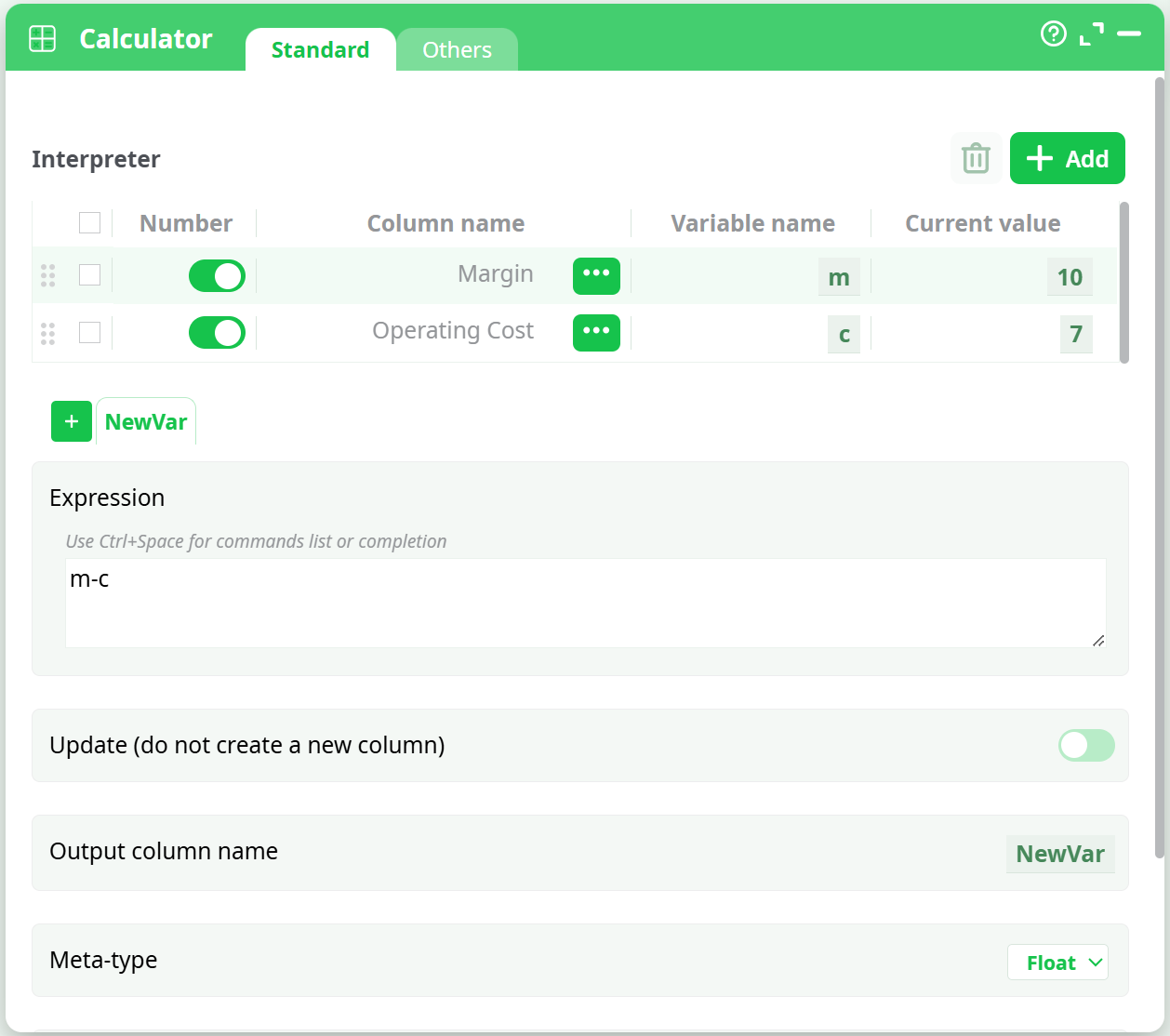The height and width of the screenshot is (1036, 1170).
Task: Check the Operating Cost row checkbox
Action: (x=90, y=332)
